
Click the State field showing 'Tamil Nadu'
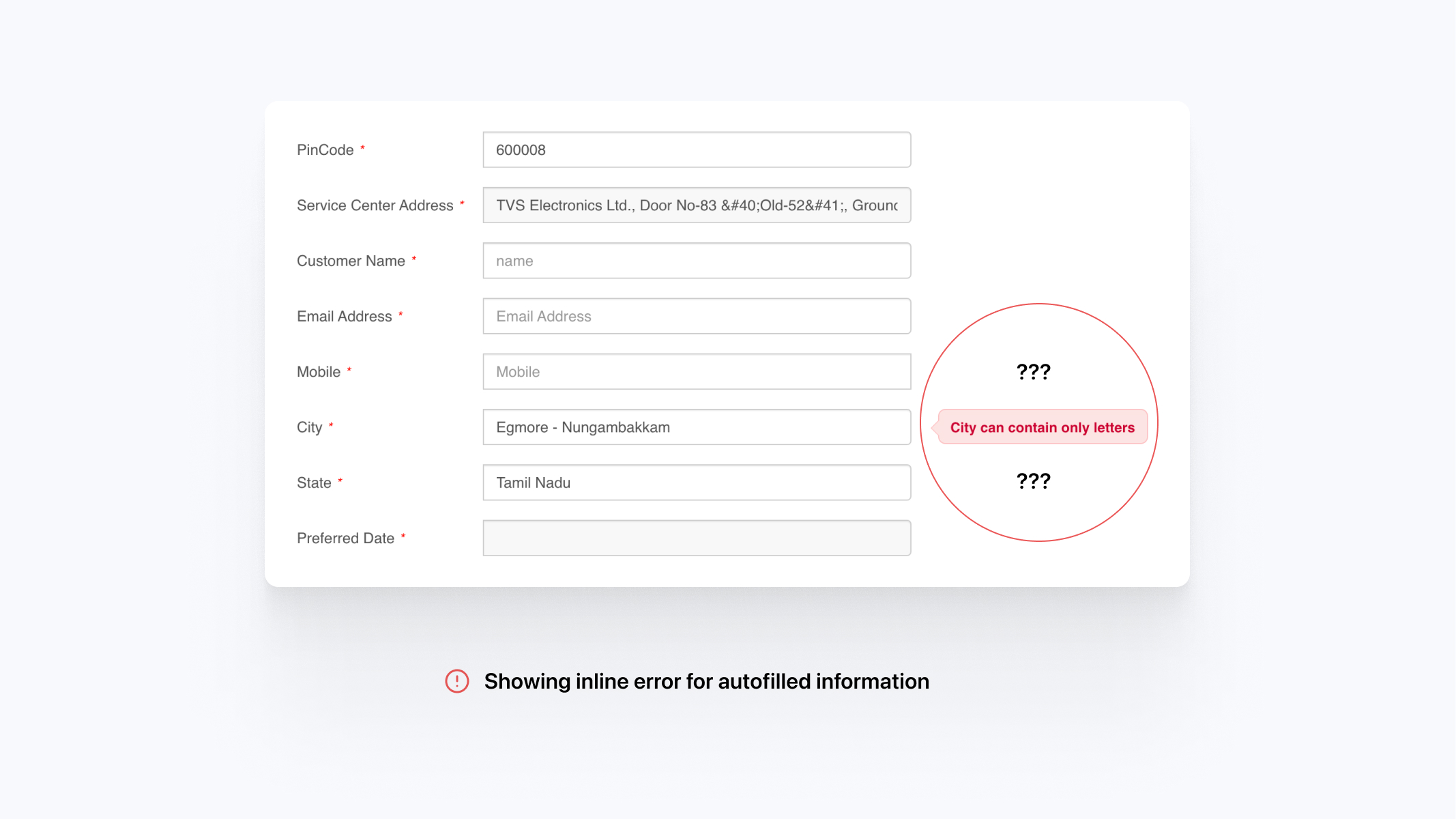[696, 482]
